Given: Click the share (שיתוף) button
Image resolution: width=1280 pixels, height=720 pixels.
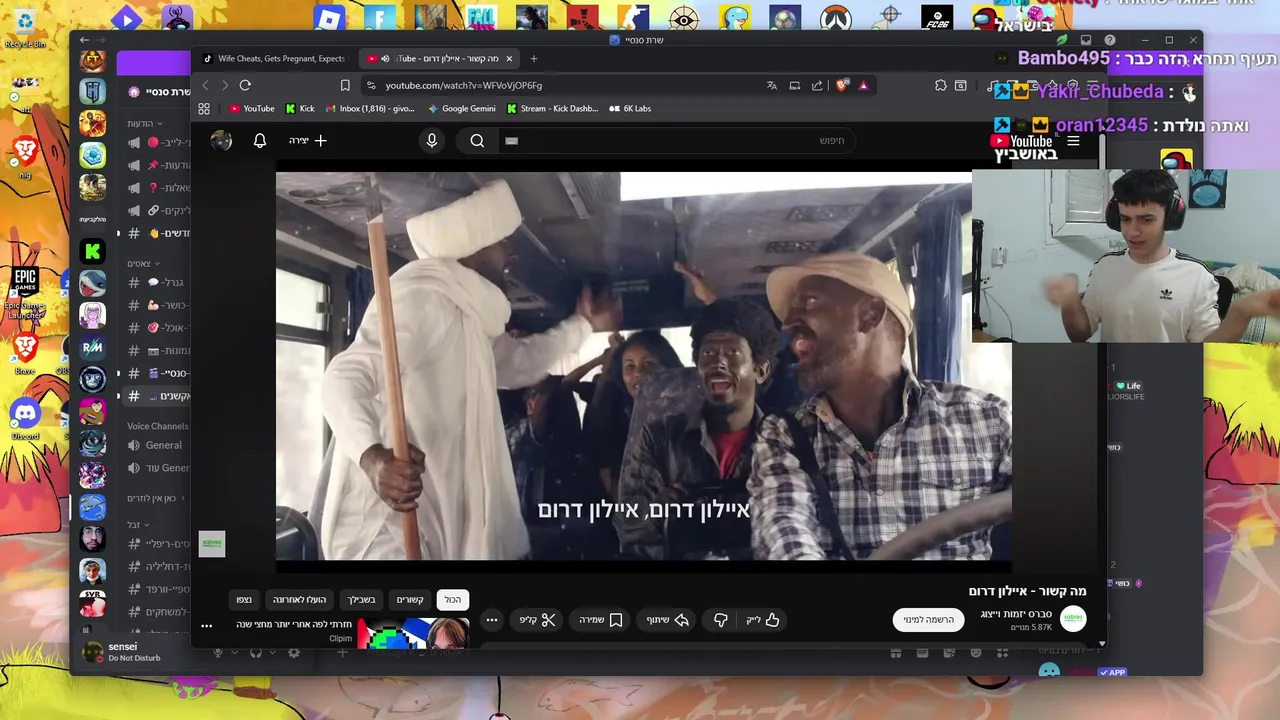Looking at the screenshot, I should [x=667, y=620].
